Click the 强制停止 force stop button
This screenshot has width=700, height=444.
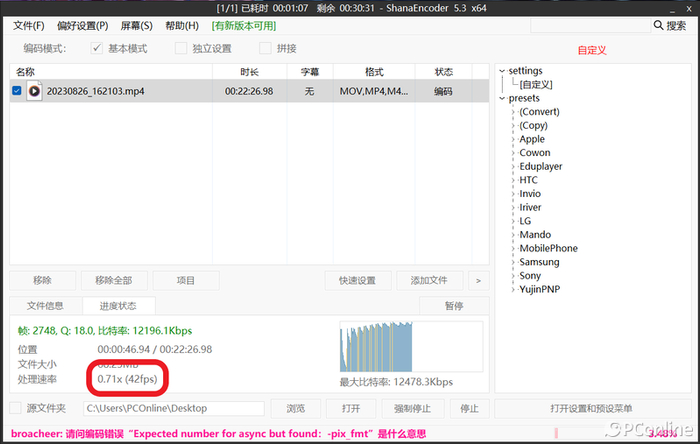412,408
